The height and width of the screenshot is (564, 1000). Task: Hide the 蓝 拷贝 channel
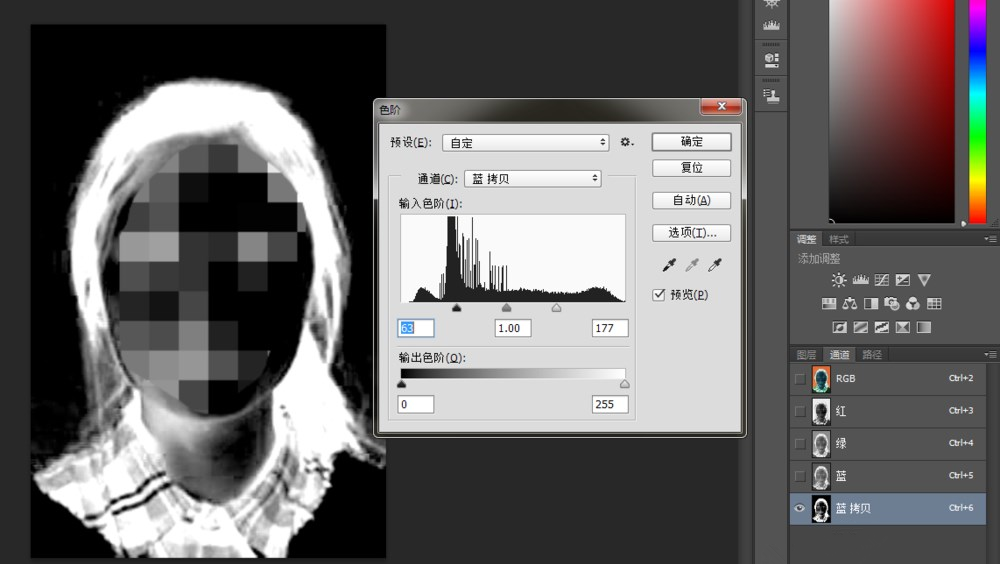[x=799, y=508]
